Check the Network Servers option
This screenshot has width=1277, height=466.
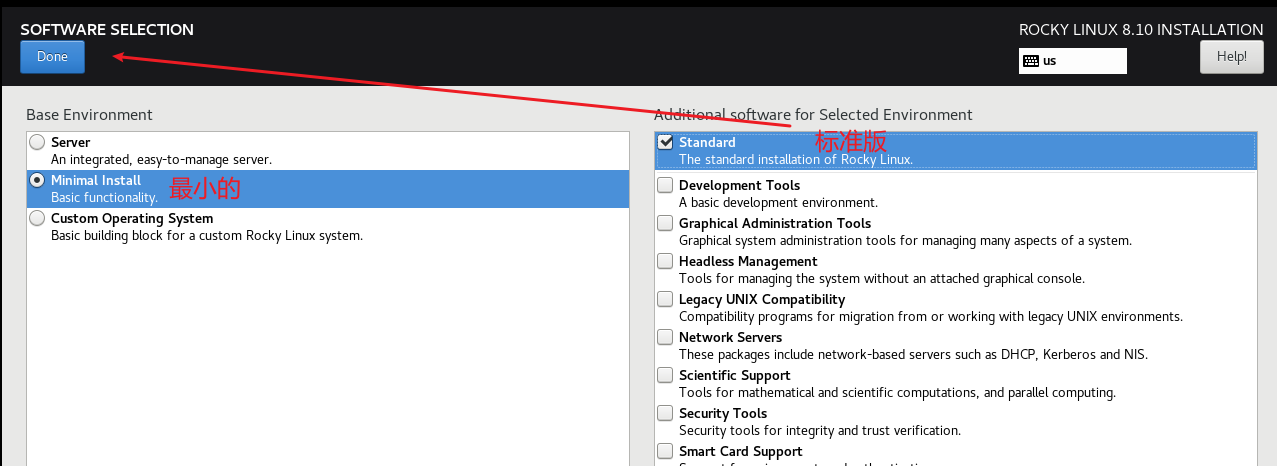[x=665, y=337]
